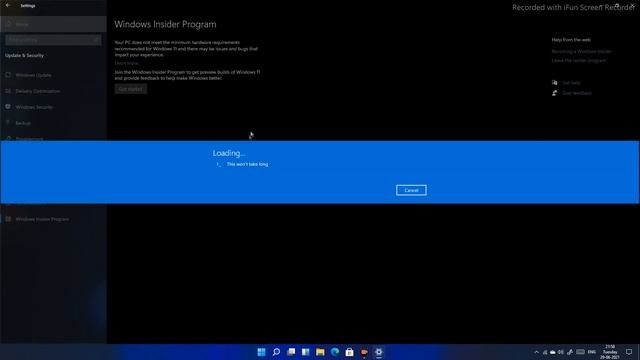Open Leave the insider program link
640x360 pixels.
click(579, 60)
